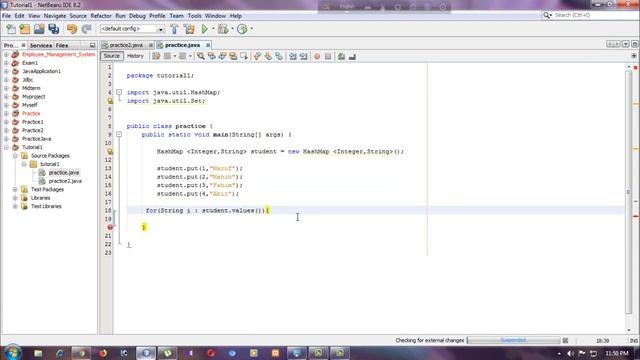
Task: Click the Shift Line Right icon
Action: tap(303, 56)
